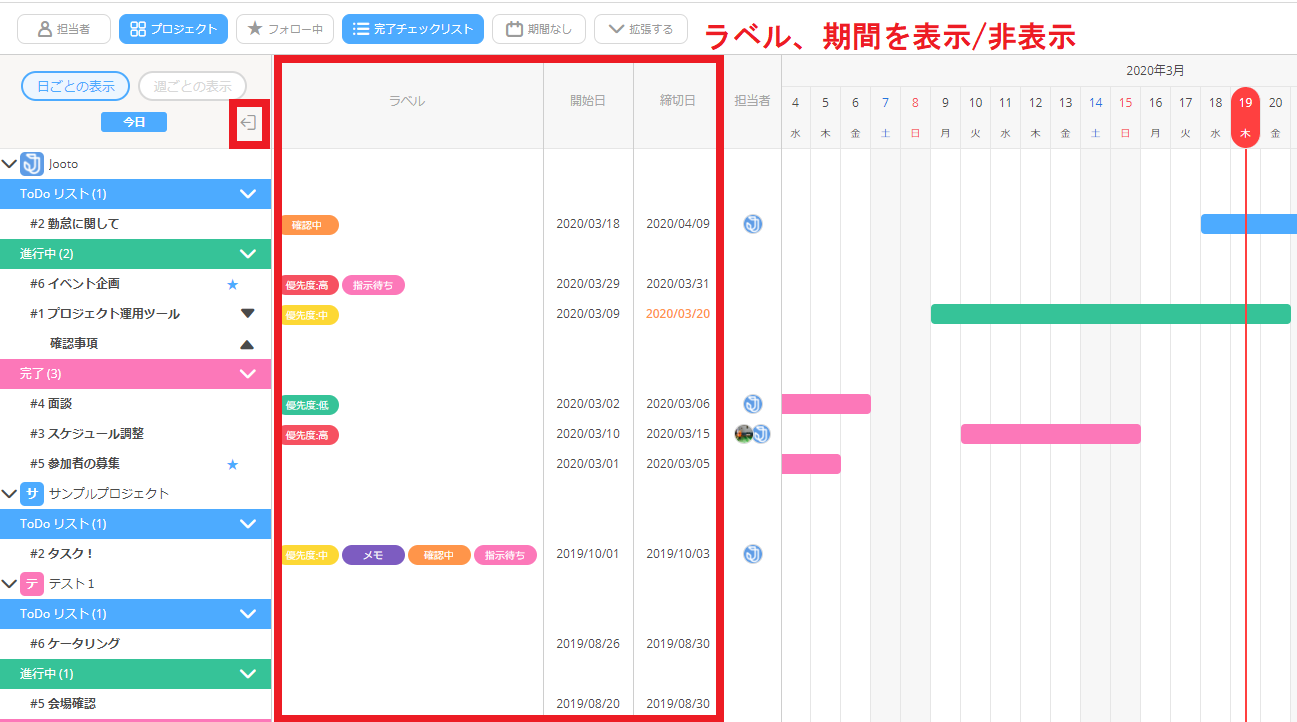Click the ラベル column header

click(407, 101)
